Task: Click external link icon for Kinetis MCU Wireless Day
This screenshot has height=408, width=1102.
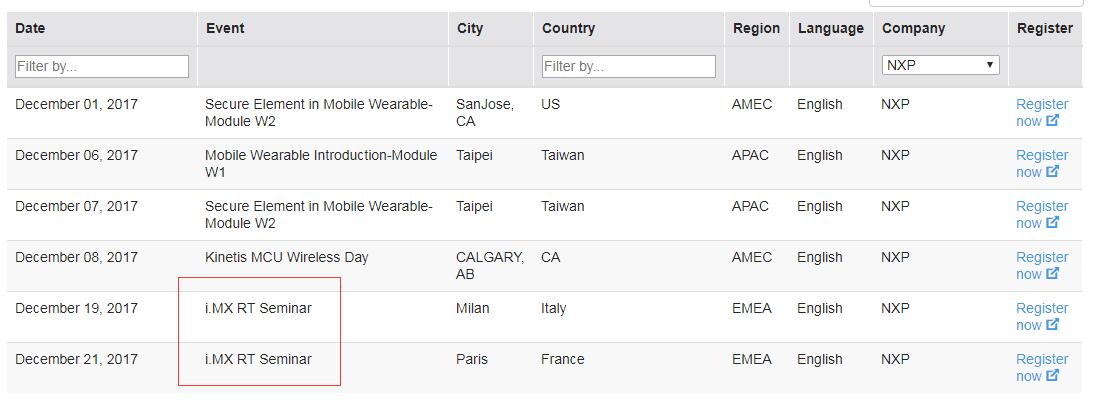Action: 1052,274
